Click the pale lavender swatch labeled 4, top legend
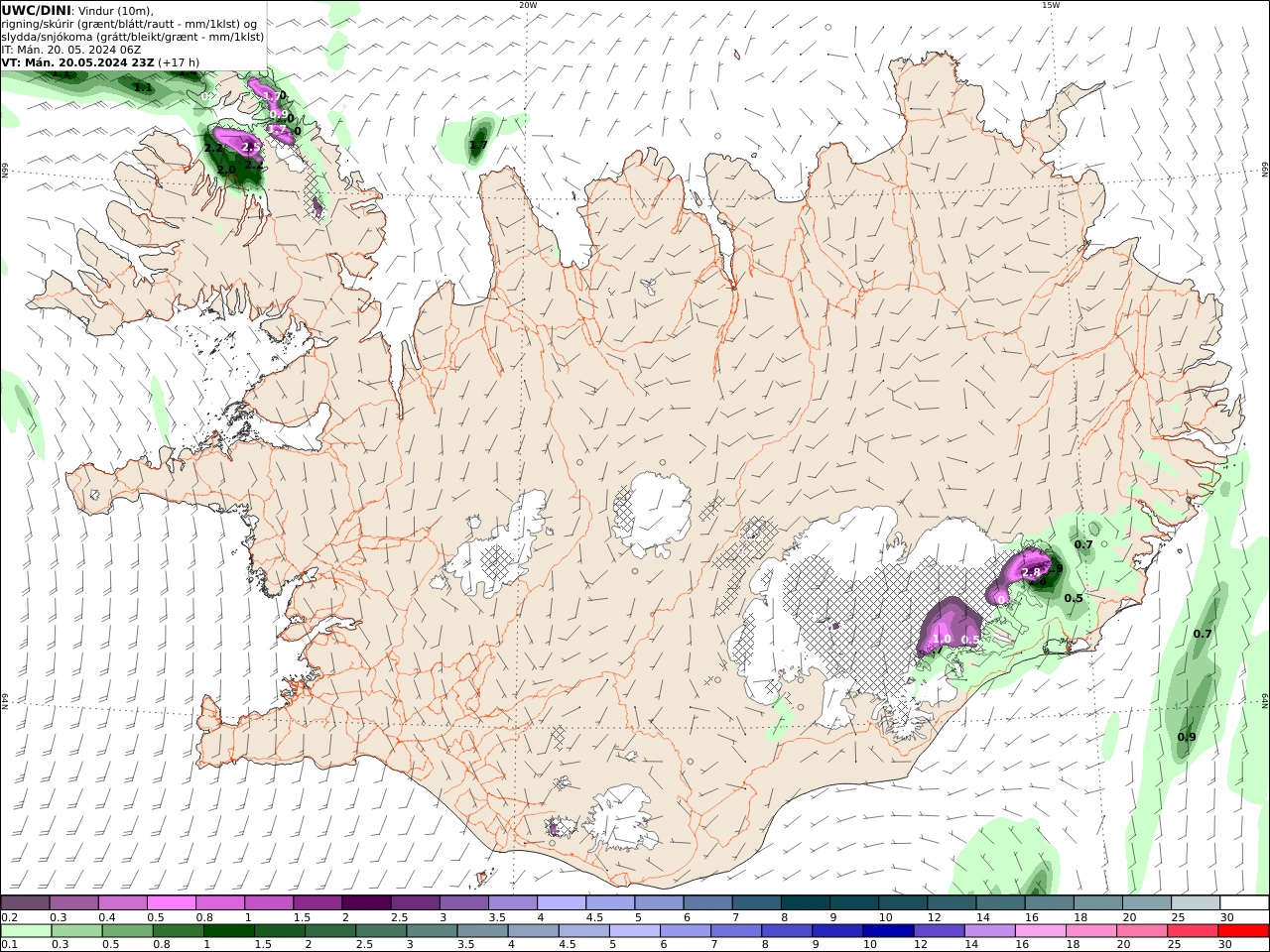The image size is (1270, 952). click(561, 902)
